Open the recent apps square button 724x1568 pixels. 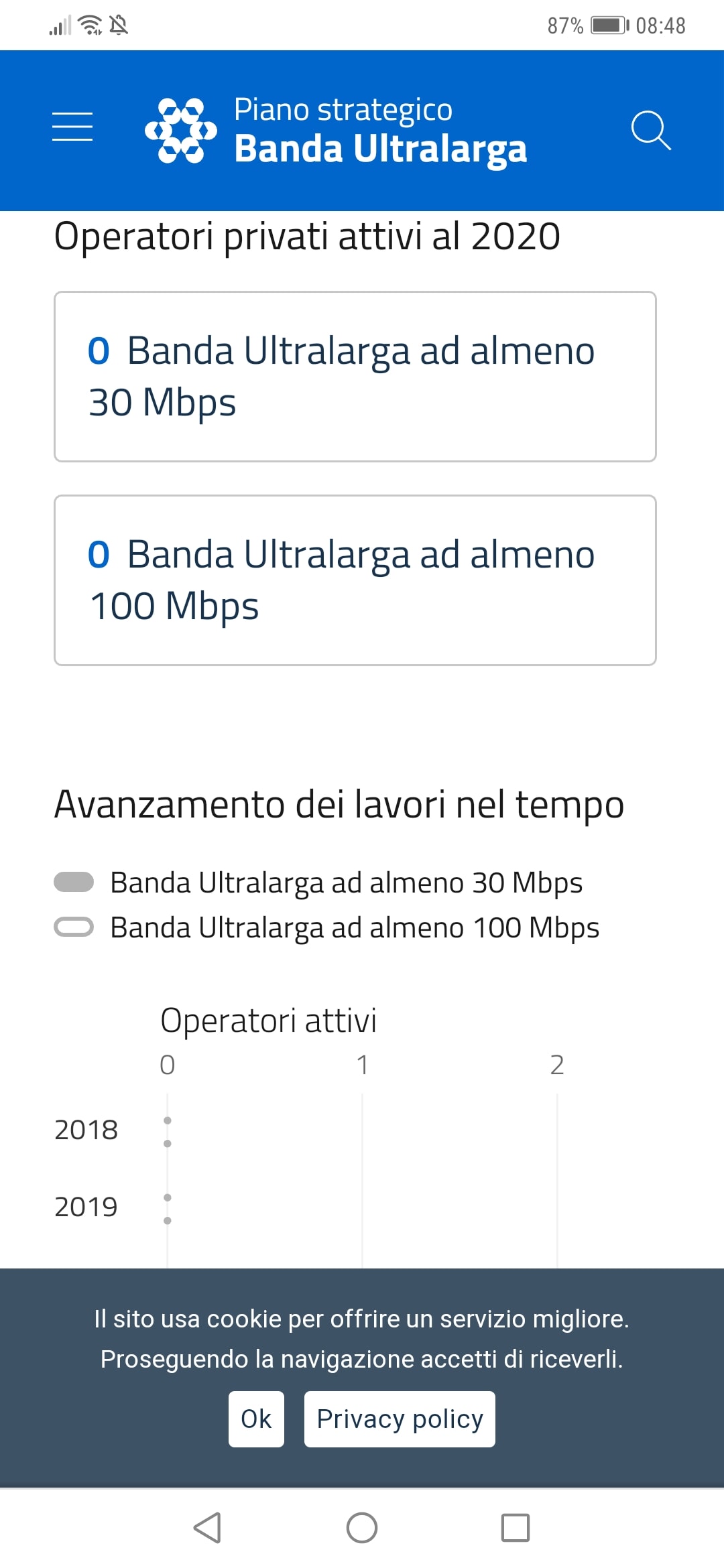(x=515, y=1528)
